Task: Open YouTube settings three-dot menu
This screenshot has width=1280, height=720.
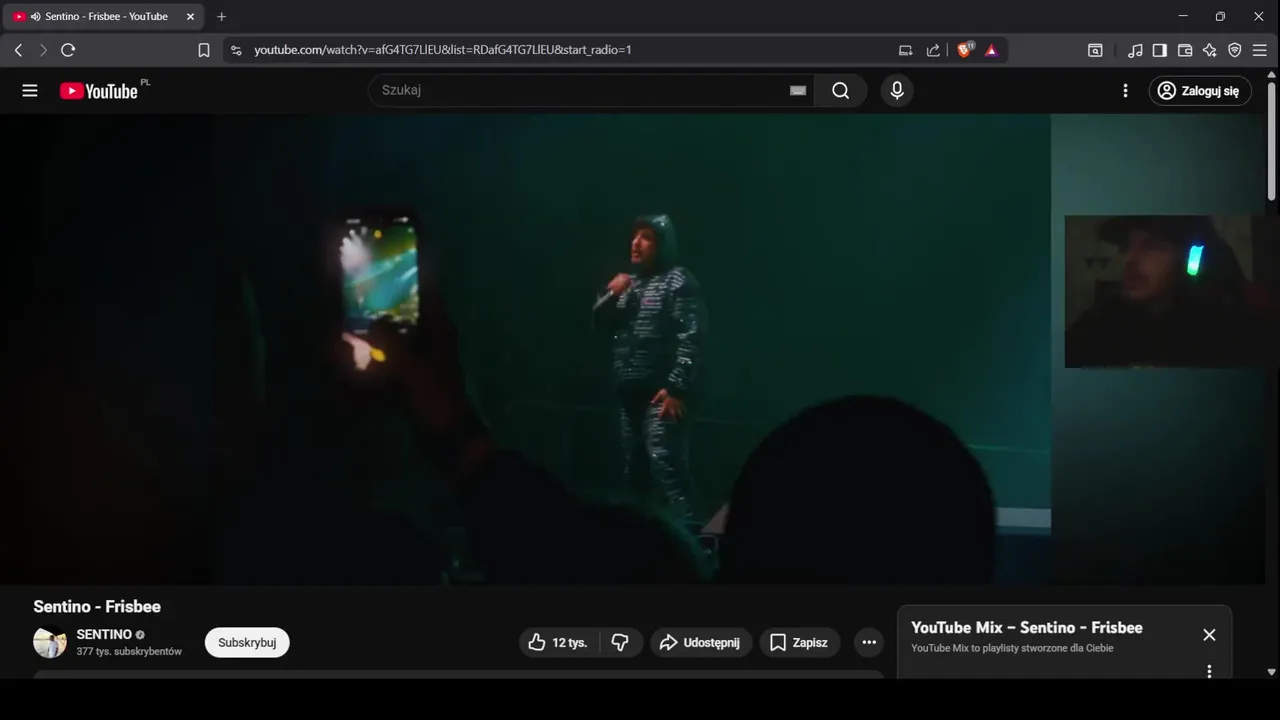Action: point(1125,91)
